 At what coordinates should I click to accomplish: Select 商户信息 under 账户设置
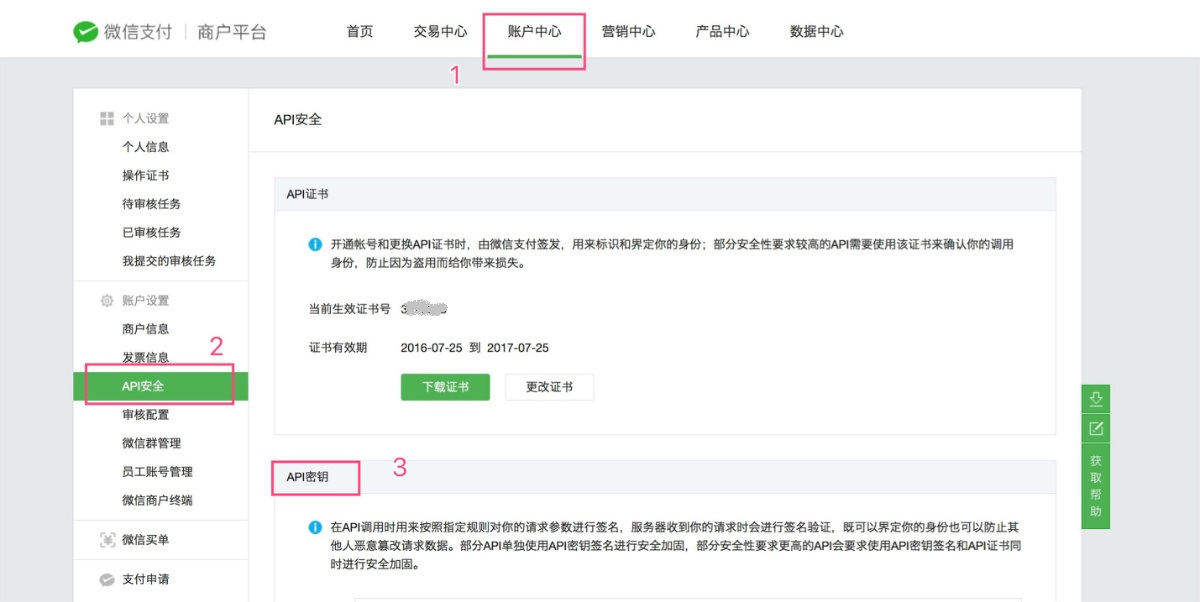tap(146, 329)
